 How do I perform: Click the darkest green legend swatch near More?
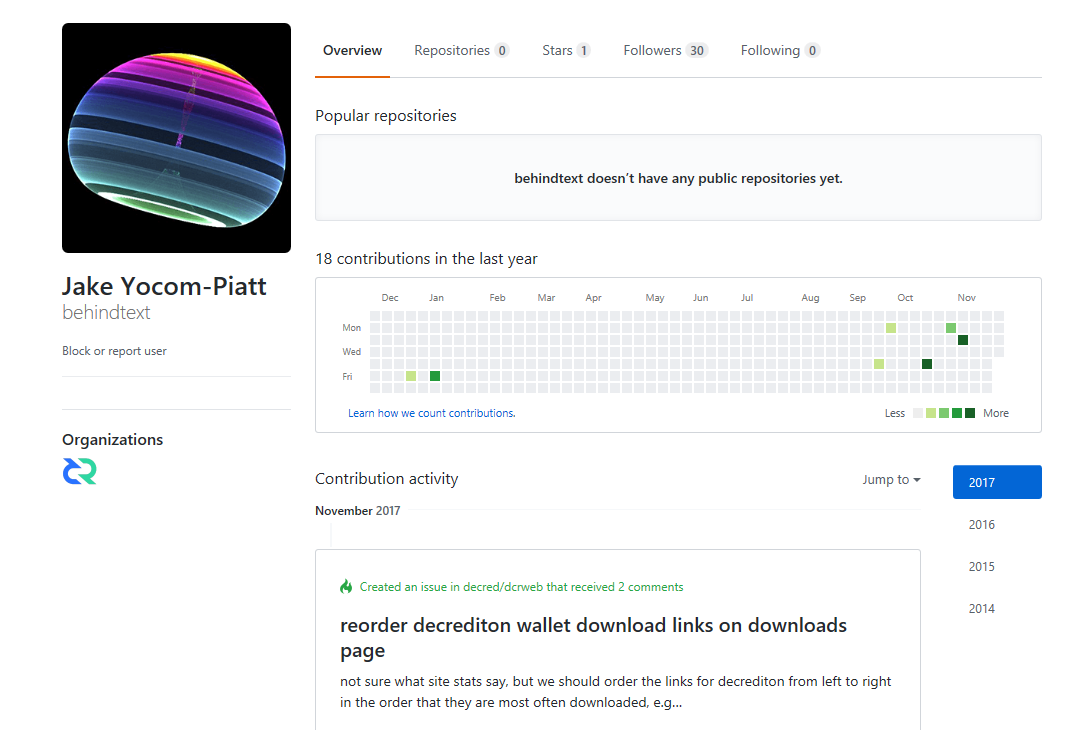tap(970, 413)
